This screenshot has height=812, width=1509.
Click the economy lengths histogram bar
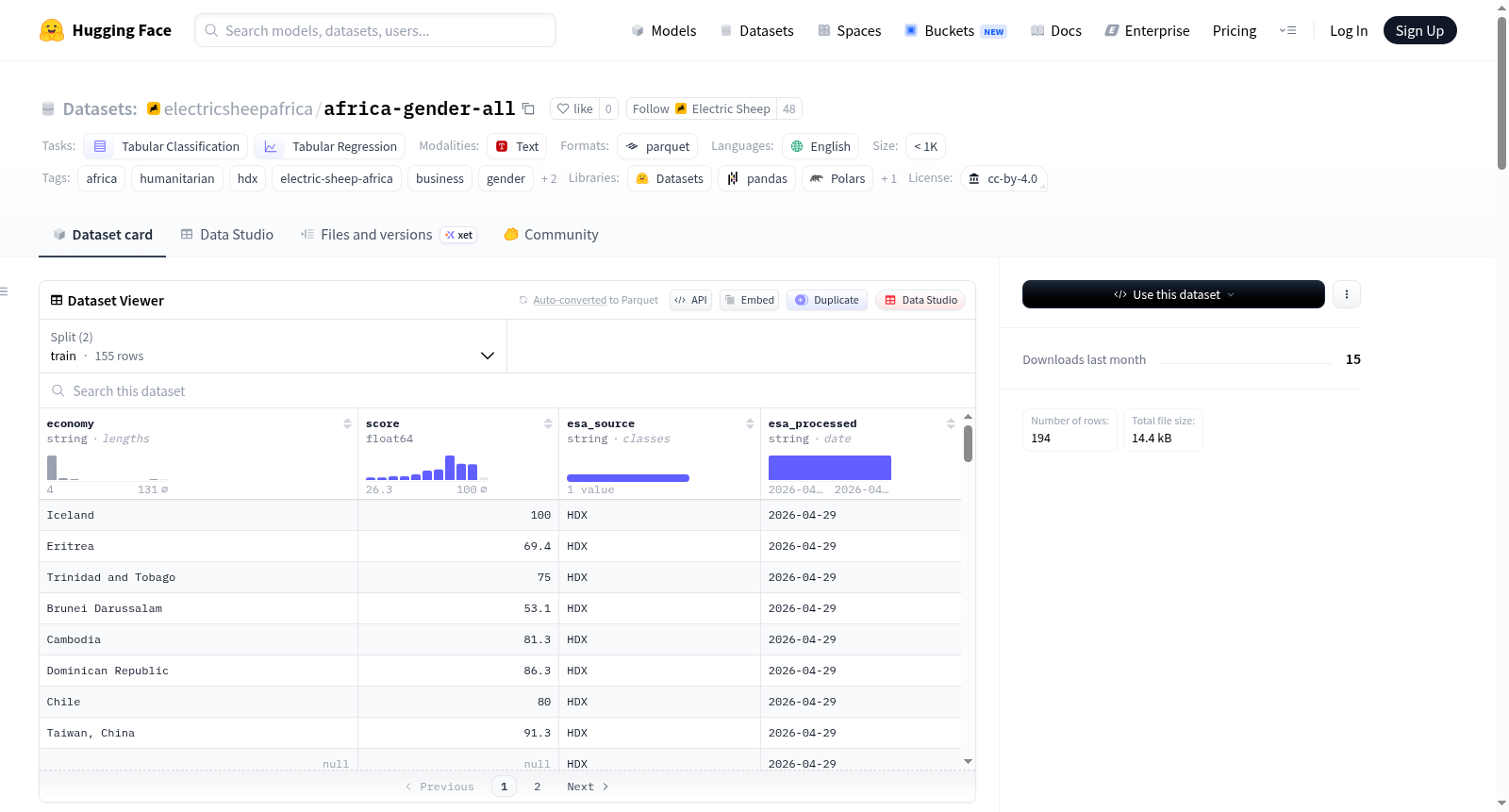click(52, 468)
